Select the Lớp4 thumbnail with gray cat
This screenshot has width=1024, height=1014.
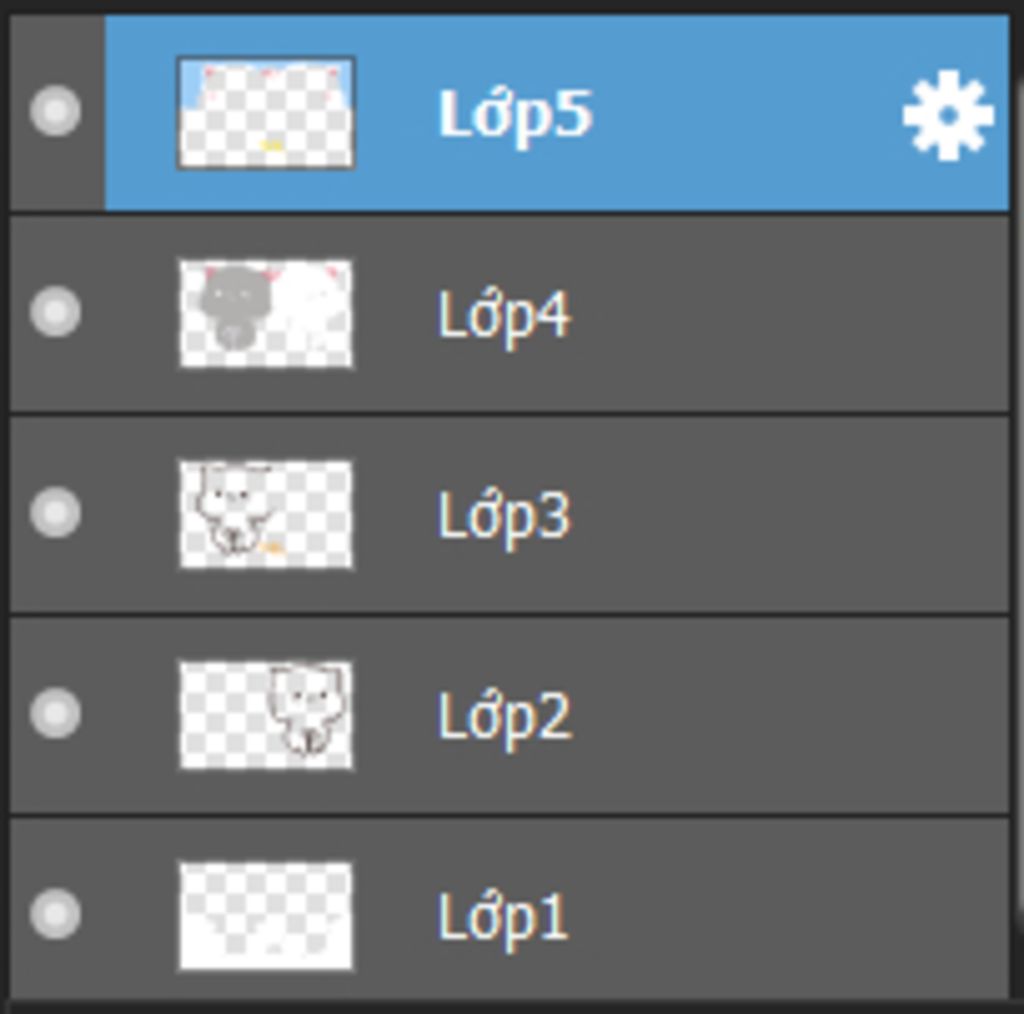coord(266,314)
